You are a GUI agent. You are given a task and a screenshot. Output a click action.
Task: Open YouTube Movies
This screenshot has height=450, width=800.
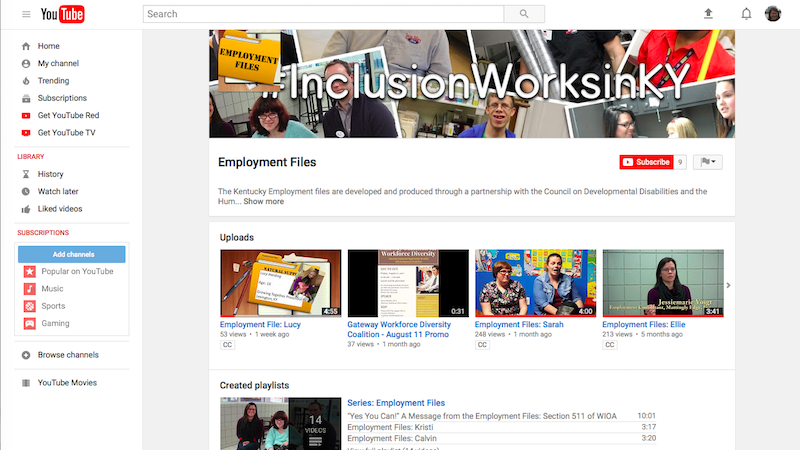coord(67,383)
